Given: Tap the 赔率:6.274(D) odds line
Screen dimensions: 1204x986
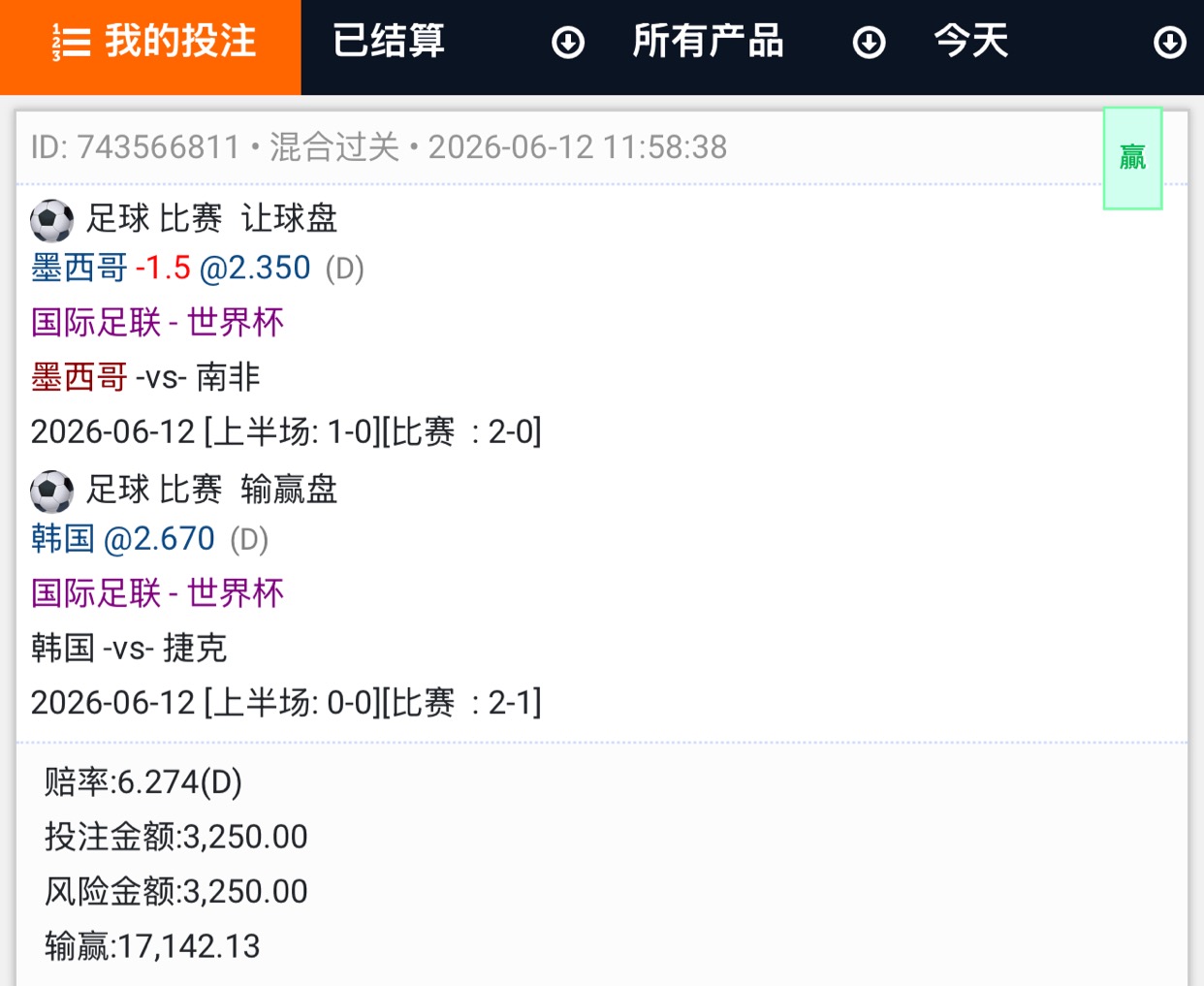Looking at the screenshot, I should (x=143, y=781).
